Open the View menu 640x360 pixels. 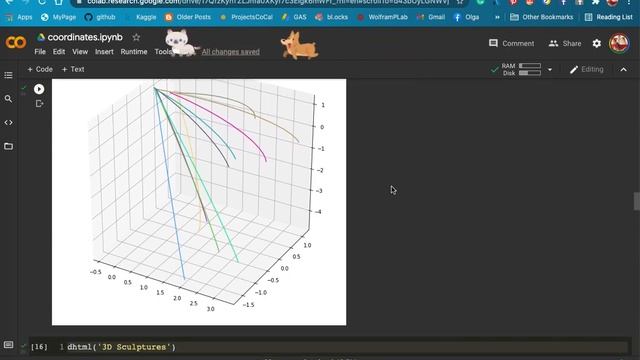click(x=80, y=52)
